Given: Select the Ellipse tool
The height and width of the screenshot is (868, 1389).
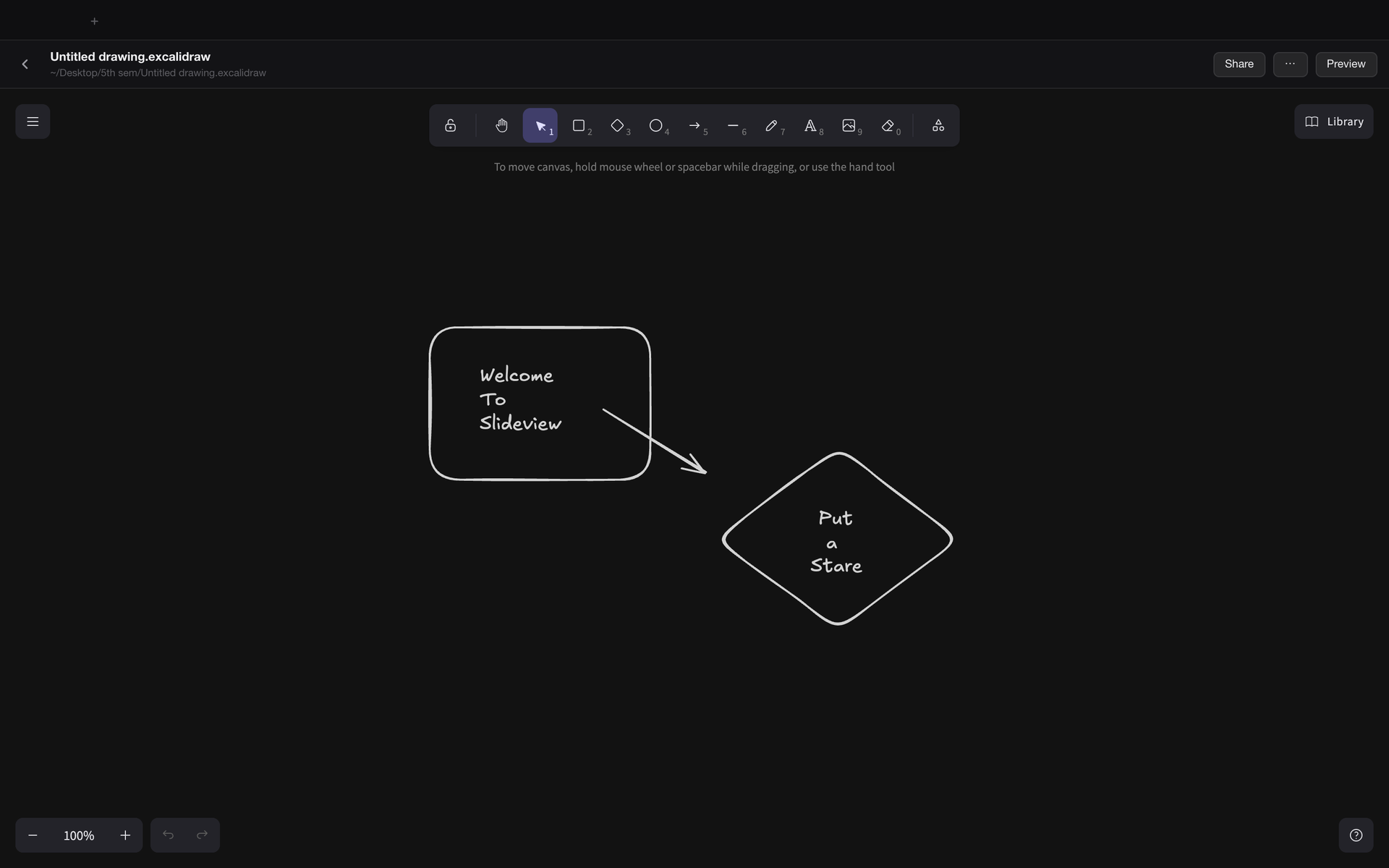Looking at the screenshot, I should (x=656, y=126).
